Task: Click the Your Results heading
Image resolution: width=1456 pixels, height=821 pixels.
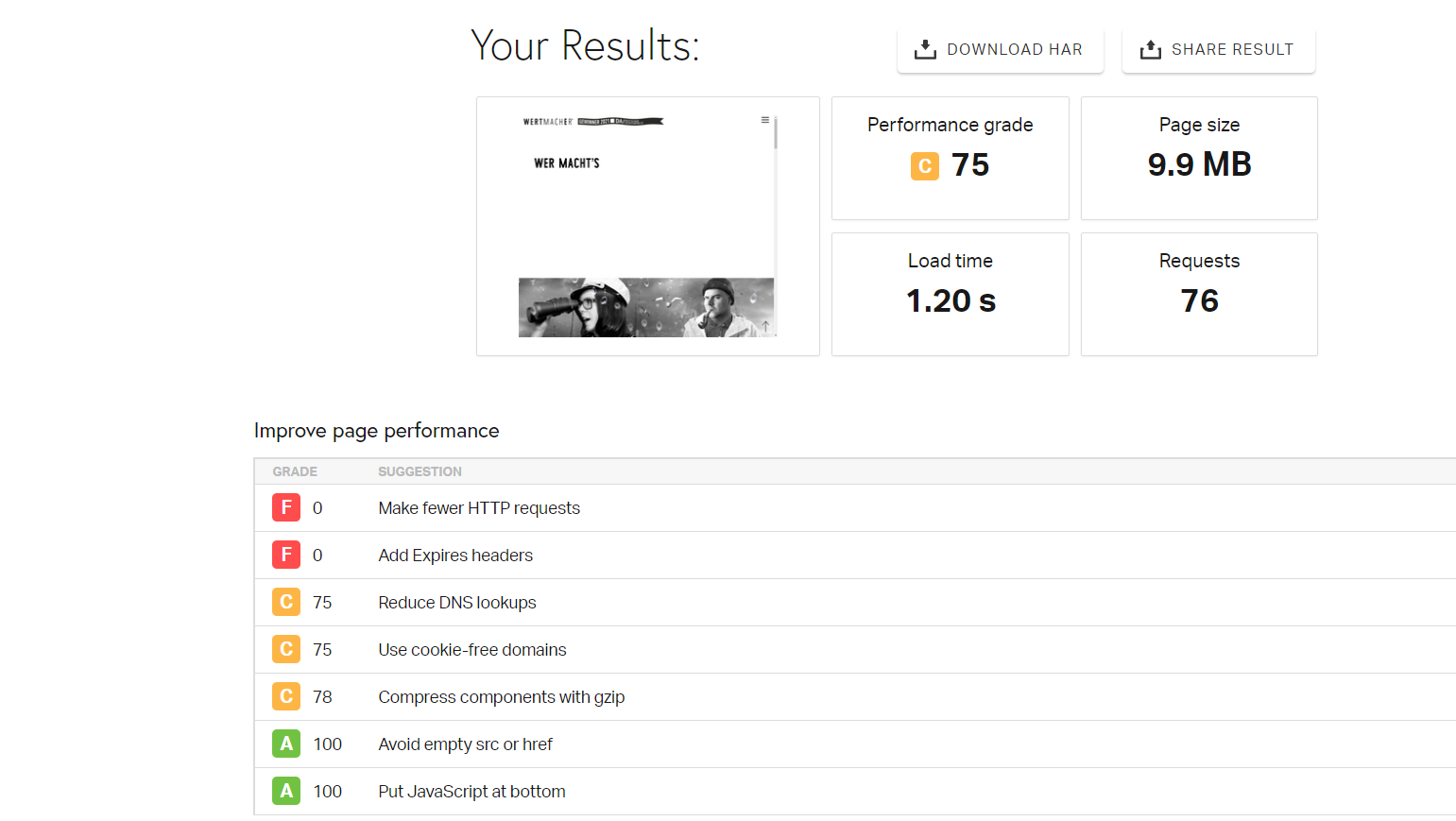Action: 585,45
